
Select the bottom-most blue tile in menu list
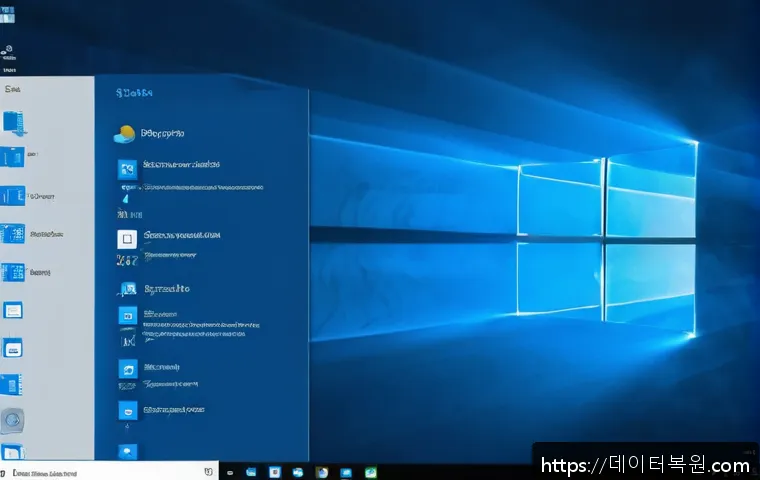tap(126, 452)
